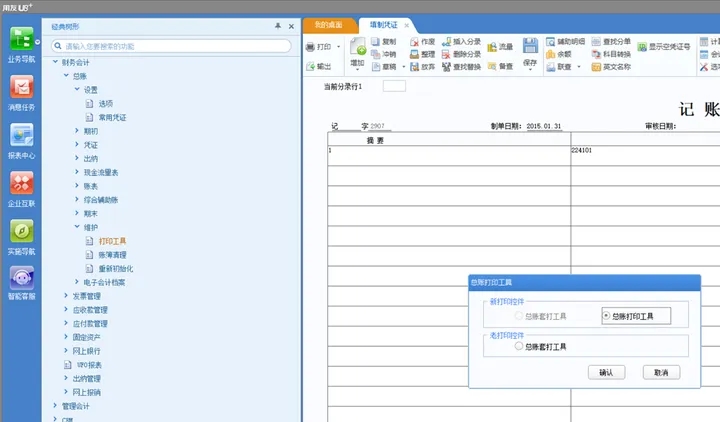Click the 确认 button in the print dialog

tap(607, 372)
